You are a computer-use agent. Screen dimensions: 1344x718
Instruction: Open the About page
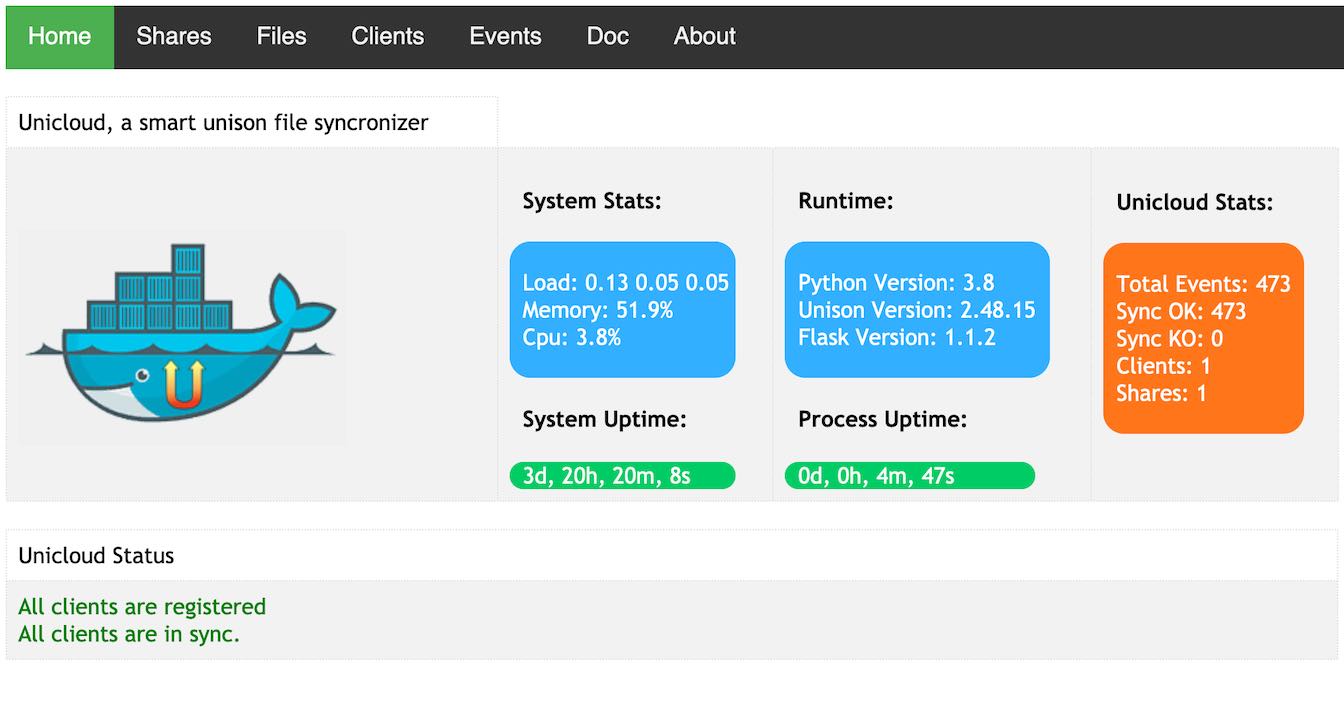pos(705,37)
